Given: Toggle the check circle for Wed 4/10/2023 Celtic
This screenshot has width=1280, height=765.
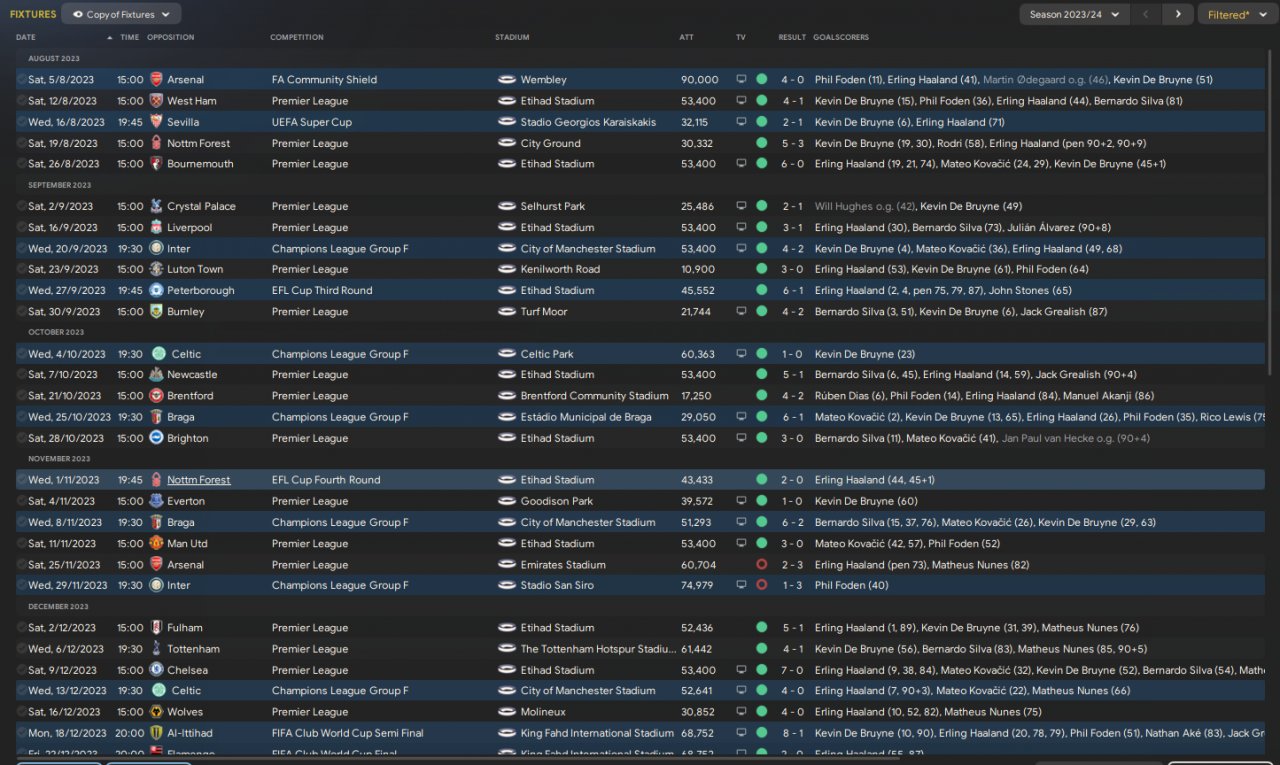Looking at the screenshot, I should tap(22, 354).
